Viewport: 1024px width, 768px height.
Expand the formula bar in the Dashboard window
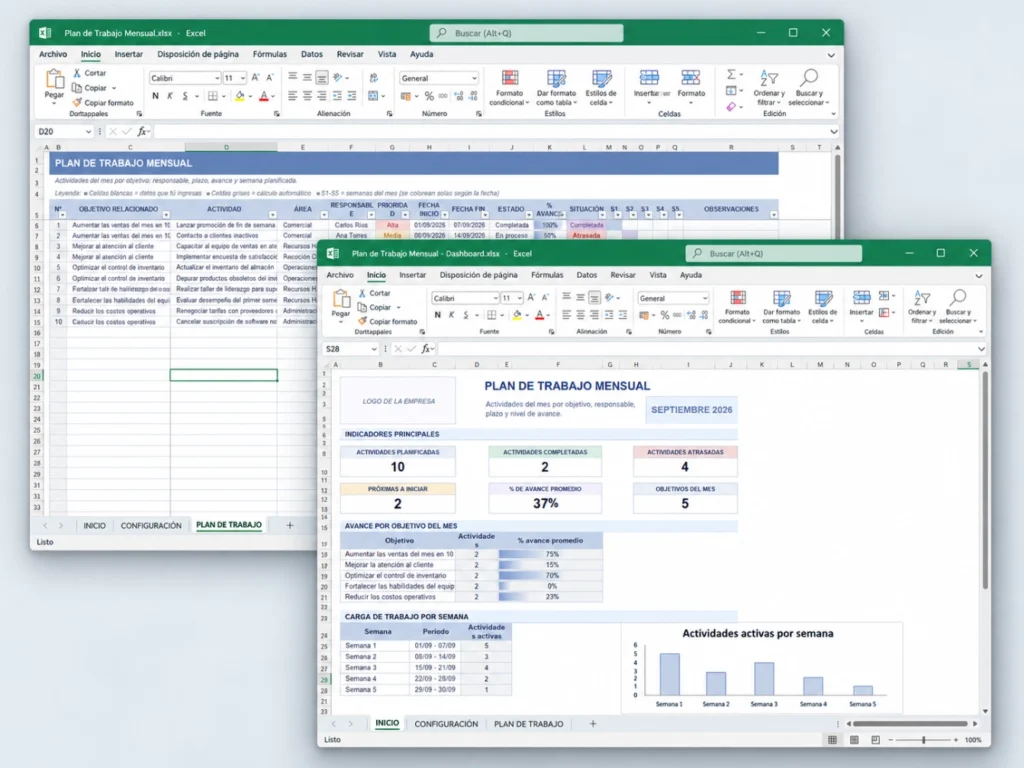point(981,349)
